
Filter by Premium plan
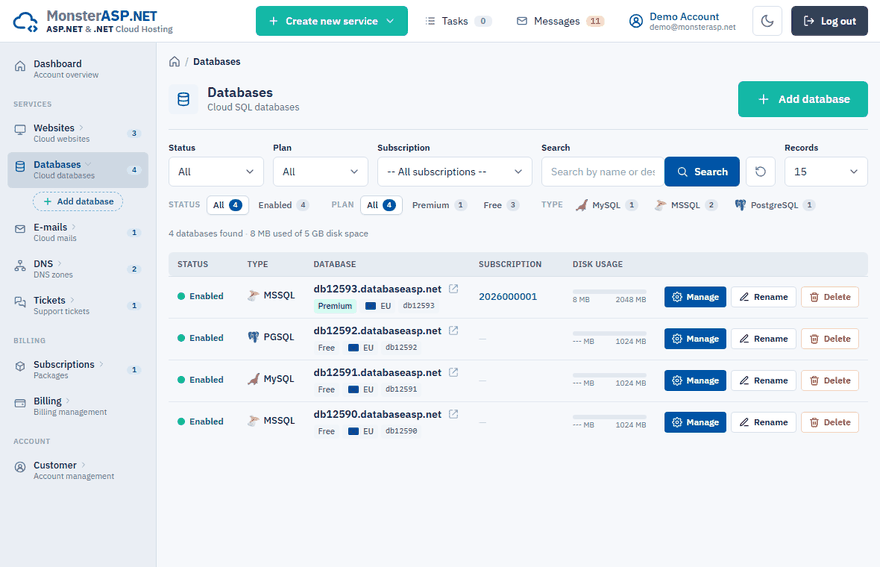tap(439, 205)
